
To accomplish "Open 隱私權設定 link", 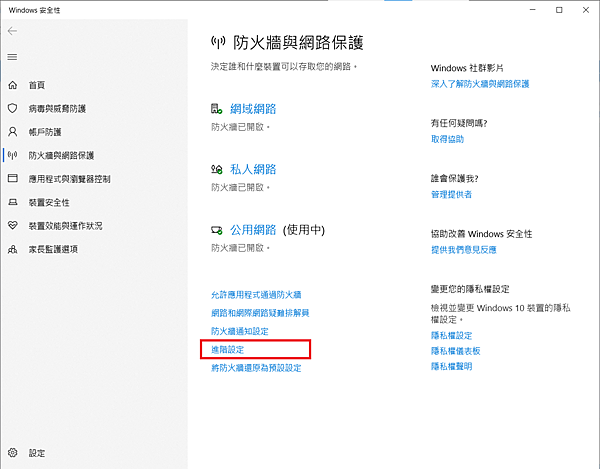I will [452, 335].
